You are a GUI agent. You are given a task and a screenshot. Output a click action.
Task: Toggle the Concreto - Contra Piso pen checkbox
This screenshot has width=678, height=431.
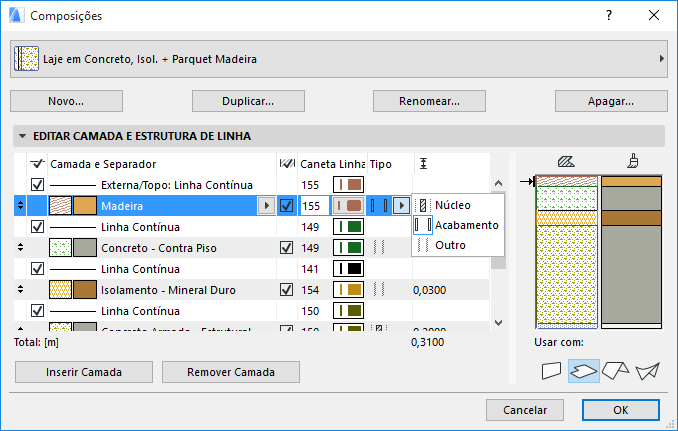287,247
